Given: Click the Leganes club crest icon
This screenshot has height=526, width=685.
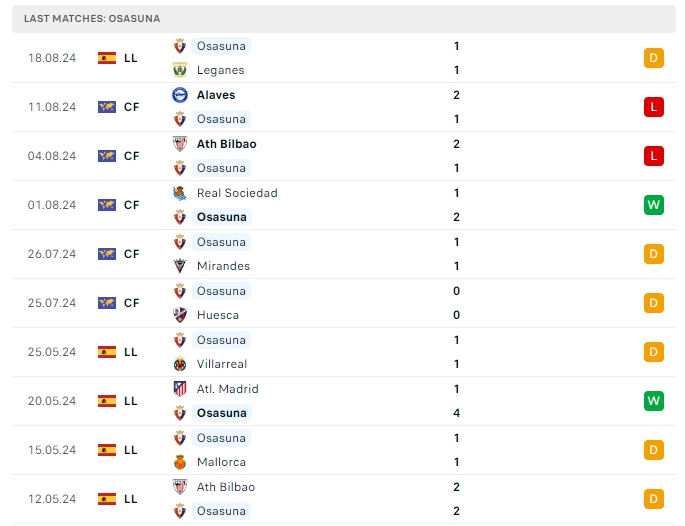Looking at the screenshot, I should click(x=180, y=70).
